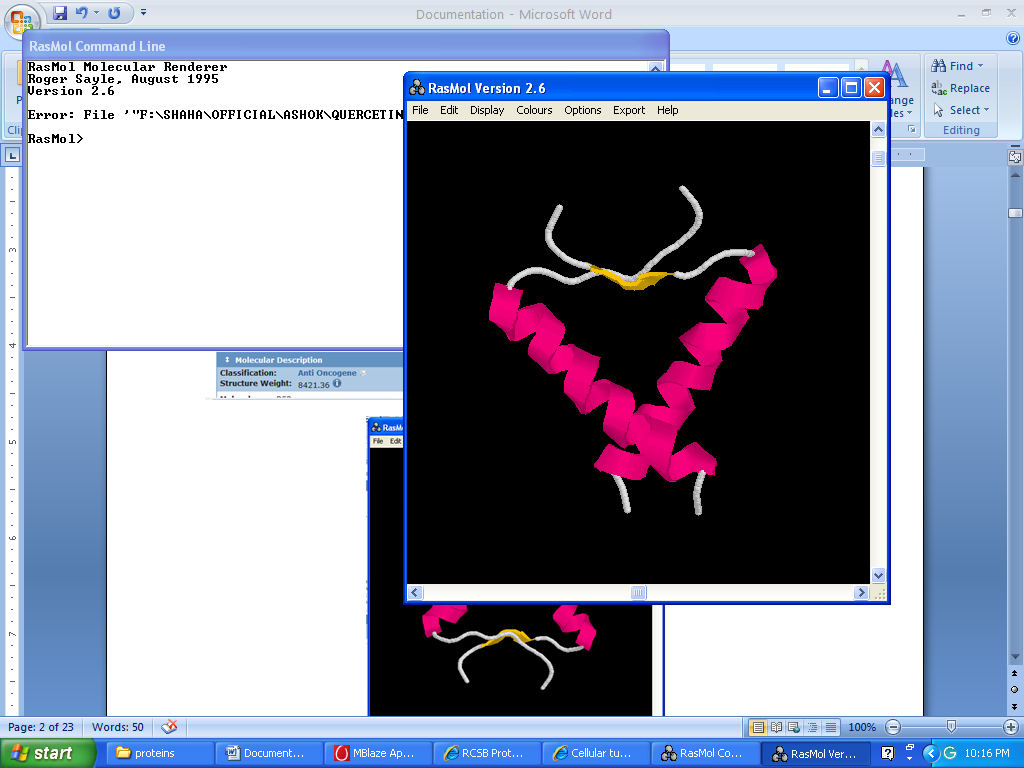Open Word Help with the question mark icon

1011,38
